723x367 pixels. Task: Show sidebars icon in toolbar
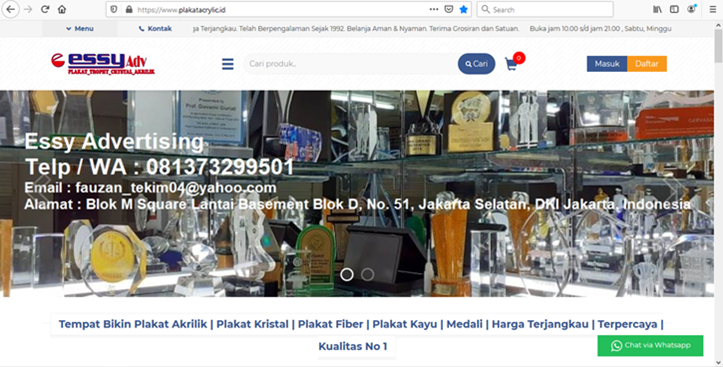[674, 9]
